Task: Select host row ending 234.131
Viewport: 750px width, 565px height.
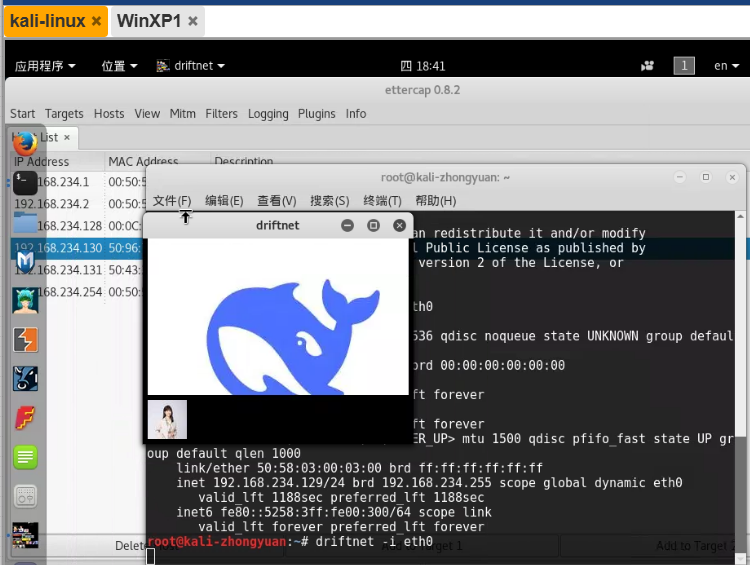Action: pyautogui.click(x=77, y=270)
